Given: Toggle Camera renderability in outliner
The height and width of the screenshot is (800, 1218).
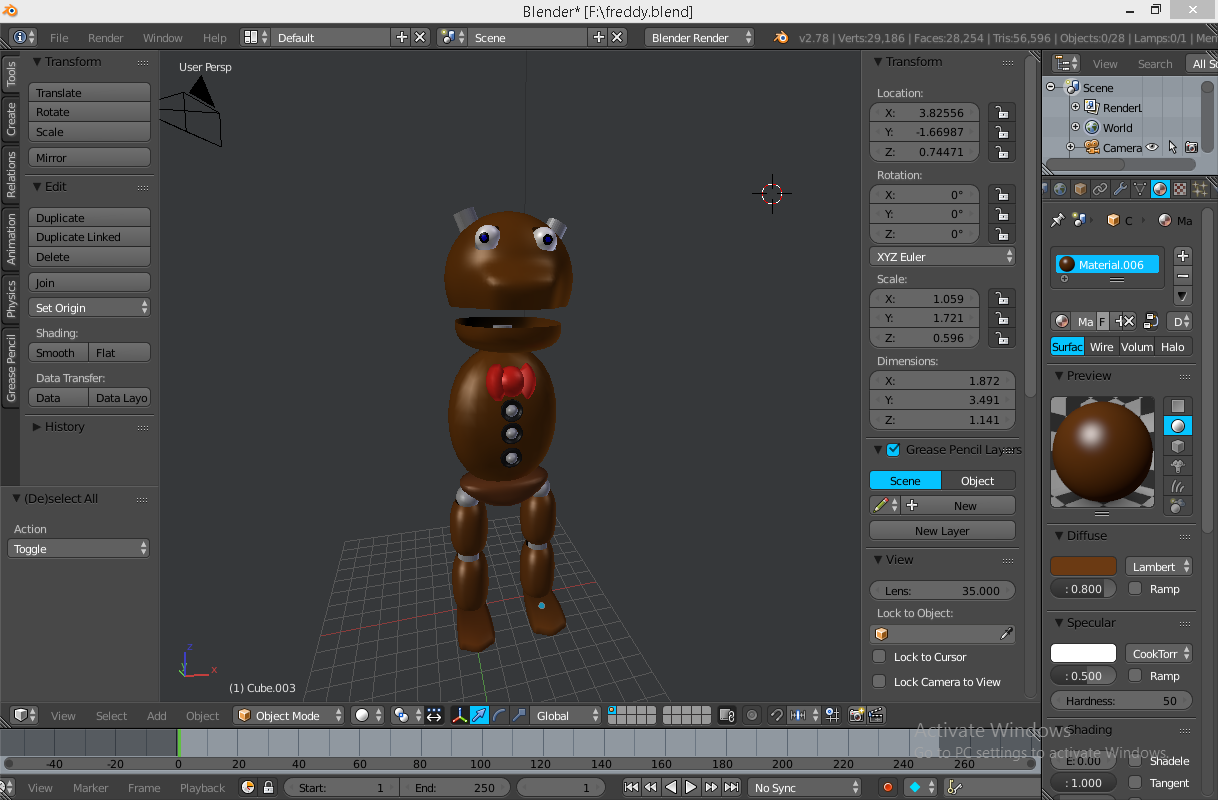Looking at the screenshot, I should tap(1191, 147).
